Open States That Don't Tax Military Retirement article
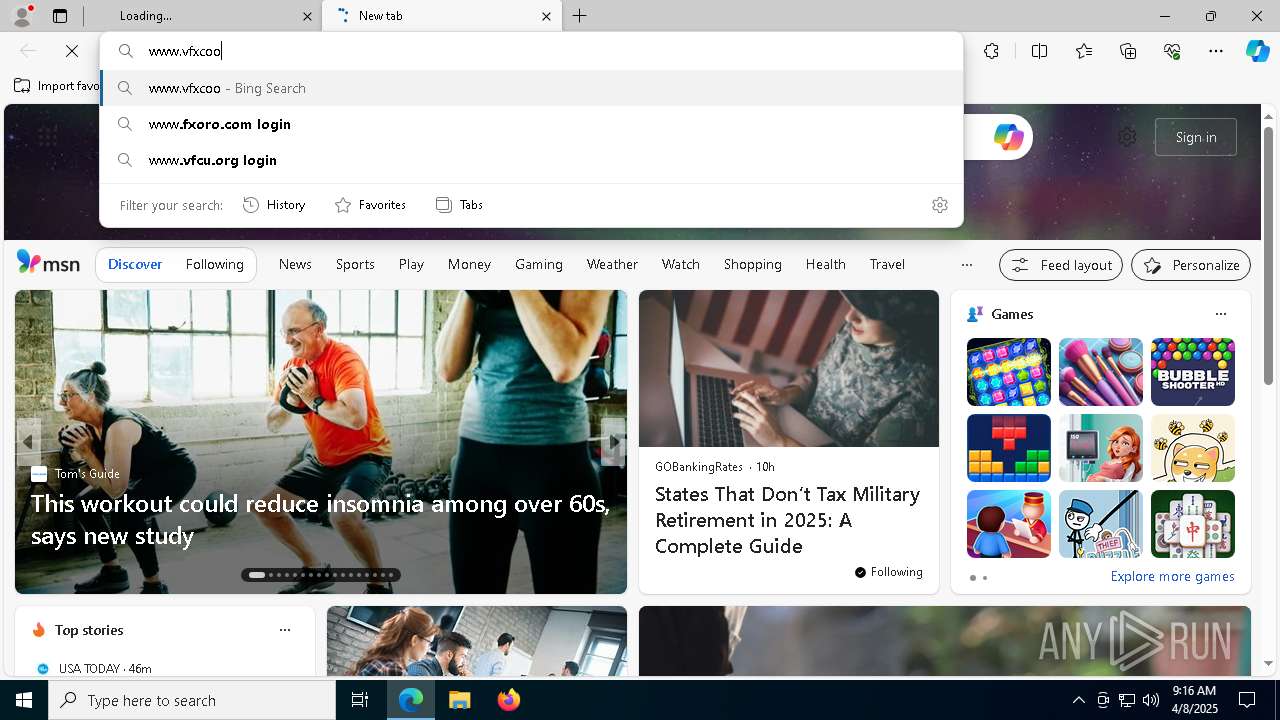 787,520
